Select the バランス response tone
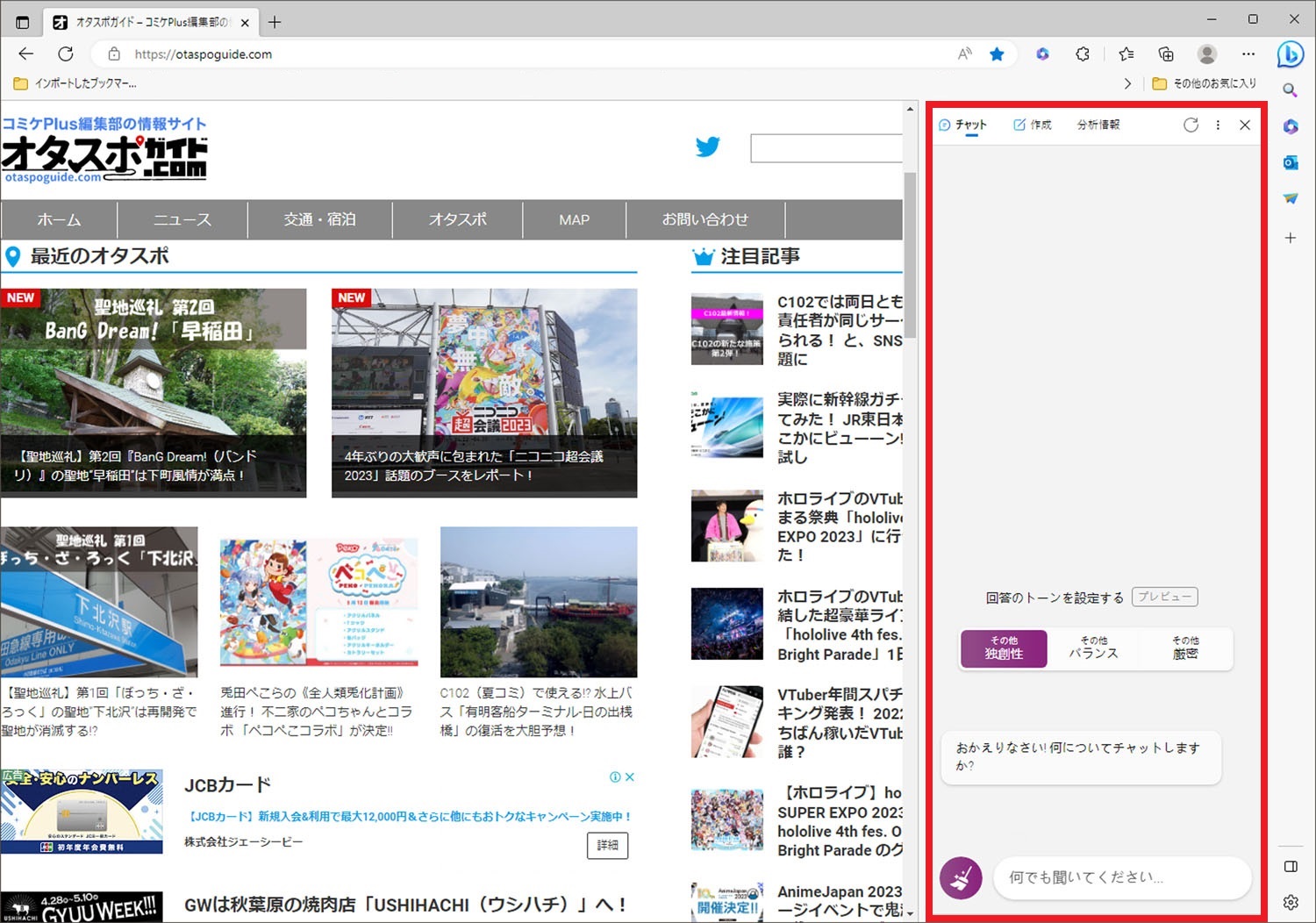Image resolution: width=1316 pixels, height=923 pixels. pos(1094,648)
